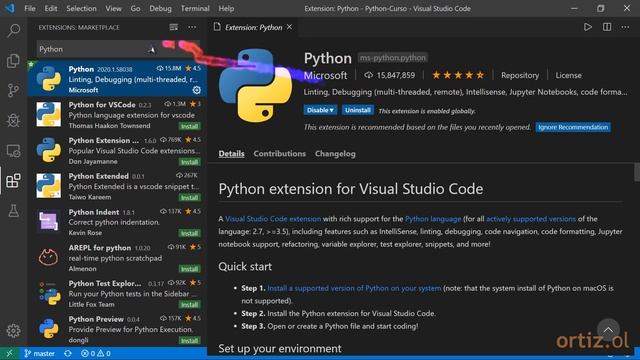This screenshot has width=640, height=360.
Task: Install Python Preview extension
Action: coord(189,340)
